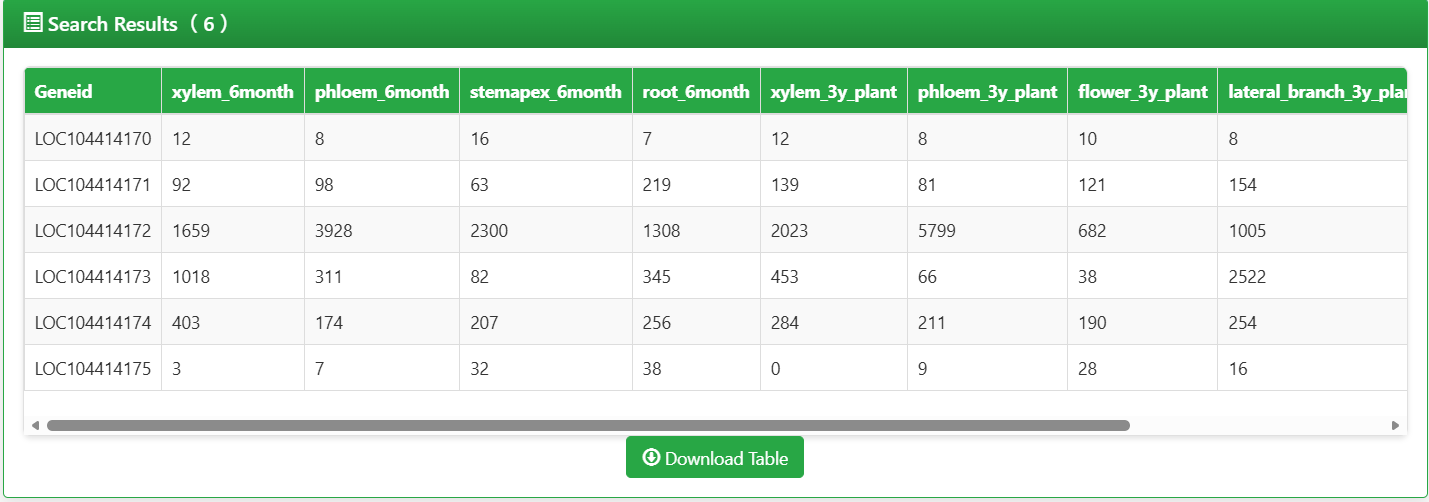Click value 154 in lateral_branch column
The image size is (1429, 502).
pos(1243,185)
